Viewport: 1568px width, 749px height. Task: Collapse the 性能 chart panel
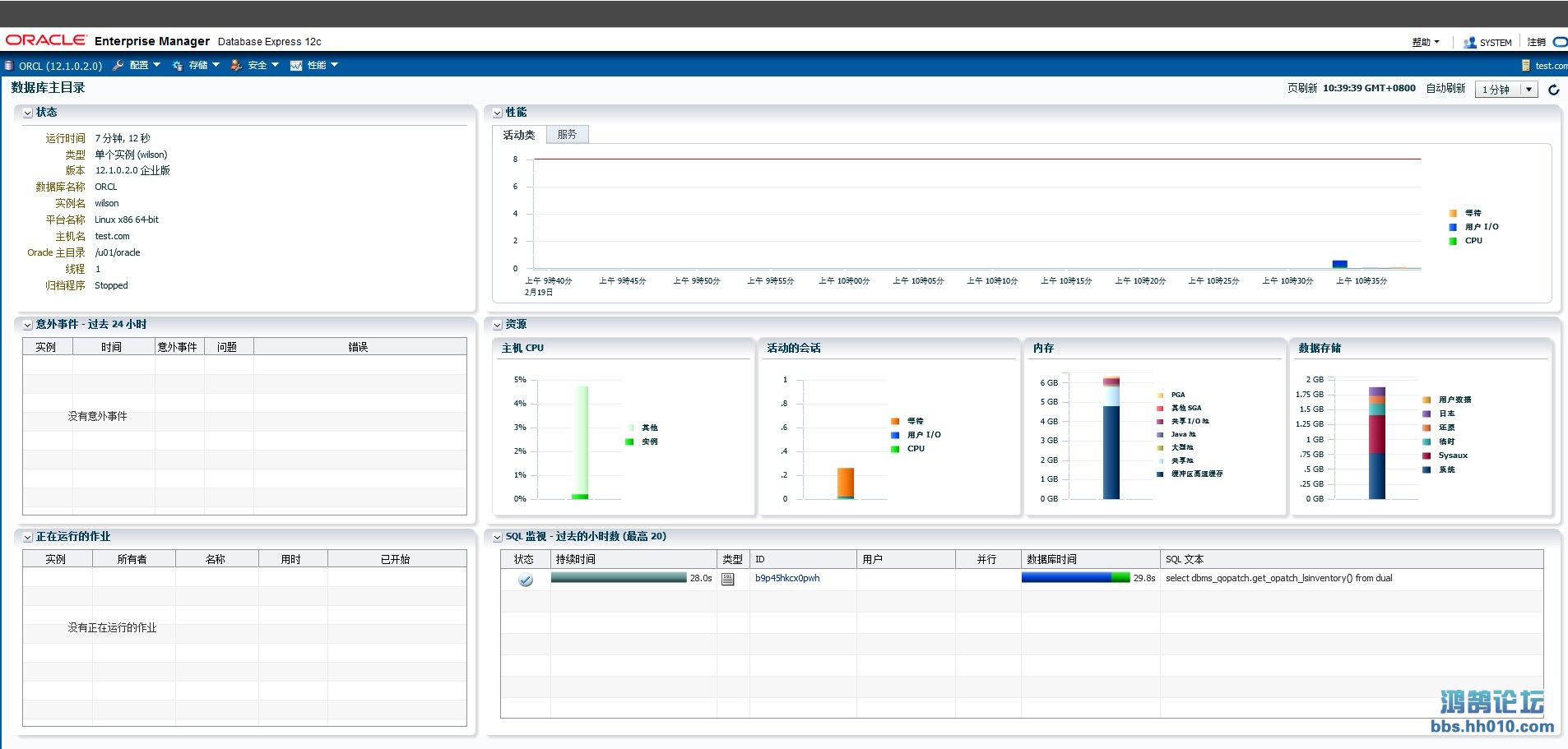click(x=498, y=113)
